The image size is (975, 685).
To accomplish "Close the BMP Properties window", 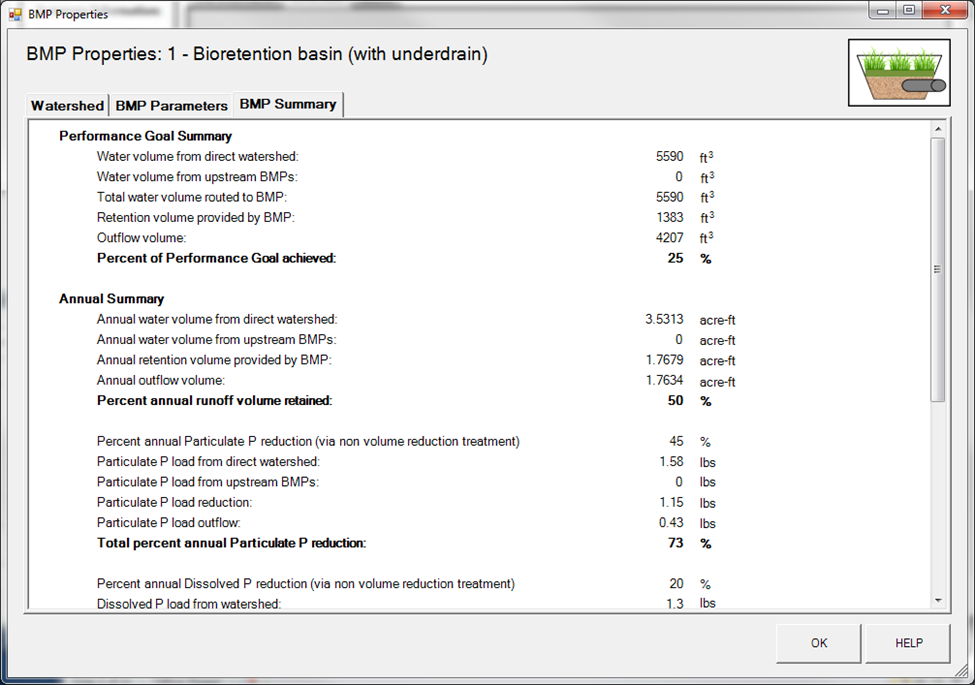I will click(945, 10).
